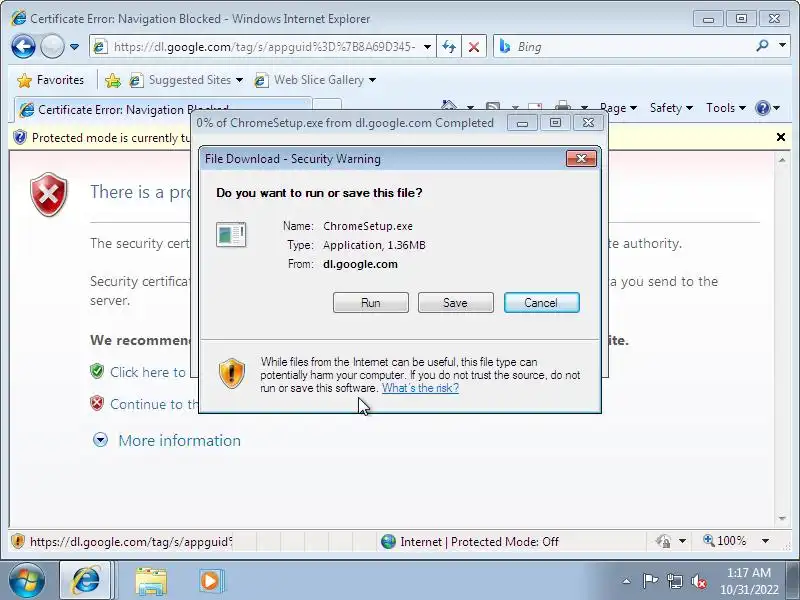Click the dl.google.com source text
The image size is (800, 600).
pyautogui.click(x=360, y=264)
